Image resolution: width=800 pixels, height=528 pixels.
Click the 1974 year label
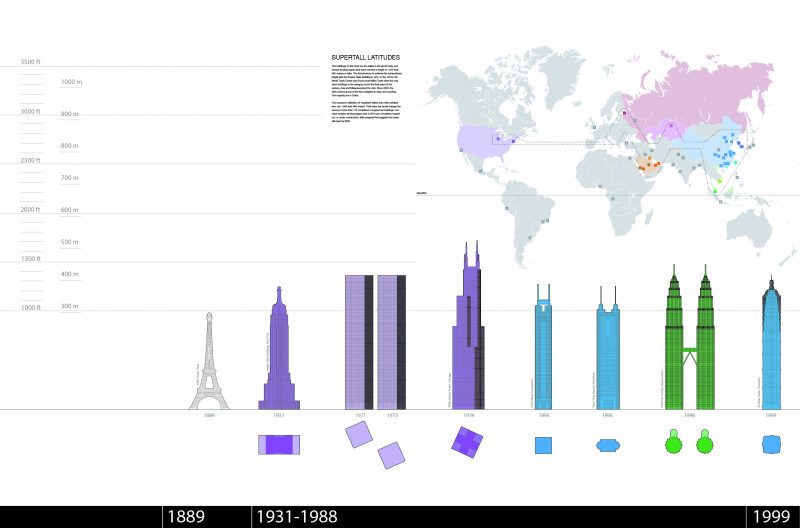point(469,416)
